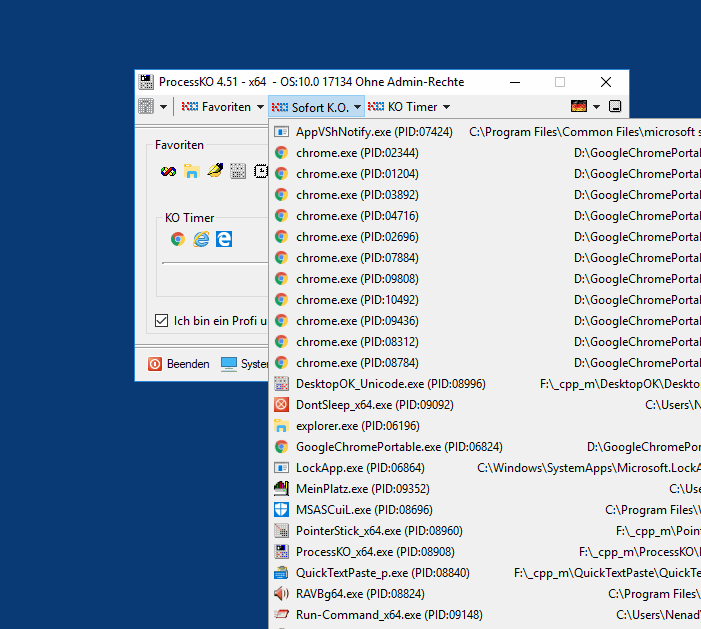Click the Internet Explorer icon under KO Timer
The image size is (701, 629).
tap(201, 239)
